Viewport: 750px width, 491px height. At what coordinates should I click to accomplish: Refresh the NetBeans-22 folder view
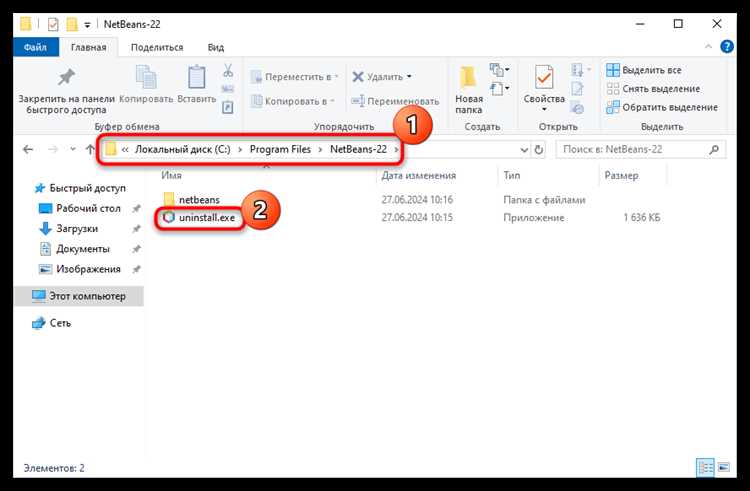click(x=539, y=150)
